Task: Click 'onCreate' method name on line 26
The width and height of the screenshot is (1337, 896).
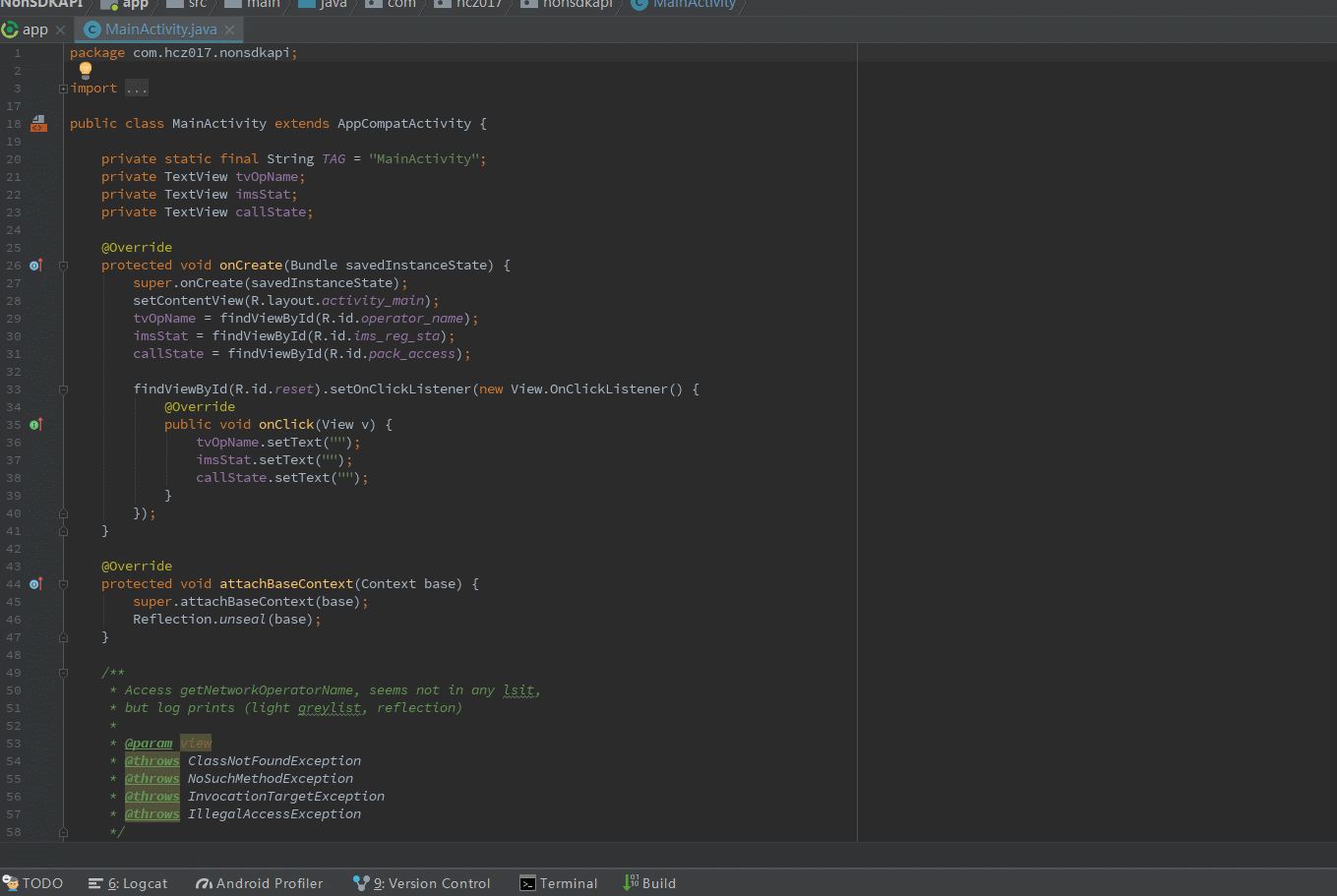Action: [251, 266]
